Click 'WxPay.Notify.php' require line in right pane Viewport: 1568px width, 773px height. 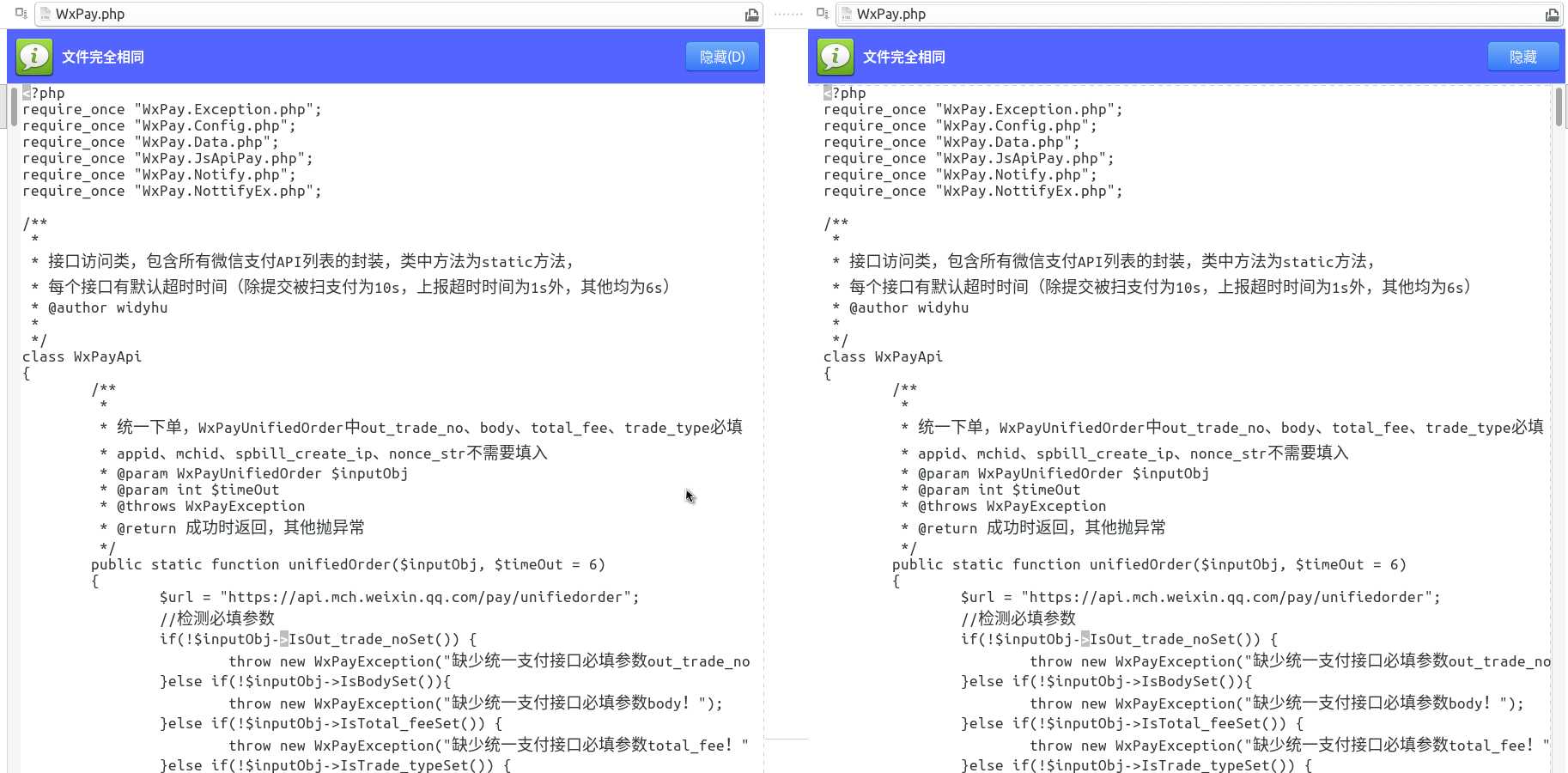[960, 174]
